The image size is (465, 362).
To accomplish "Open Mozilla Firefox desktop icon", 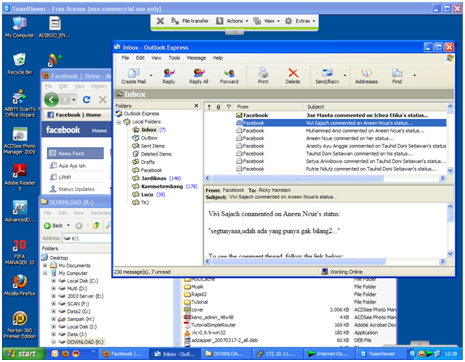I will coord(20,285).
